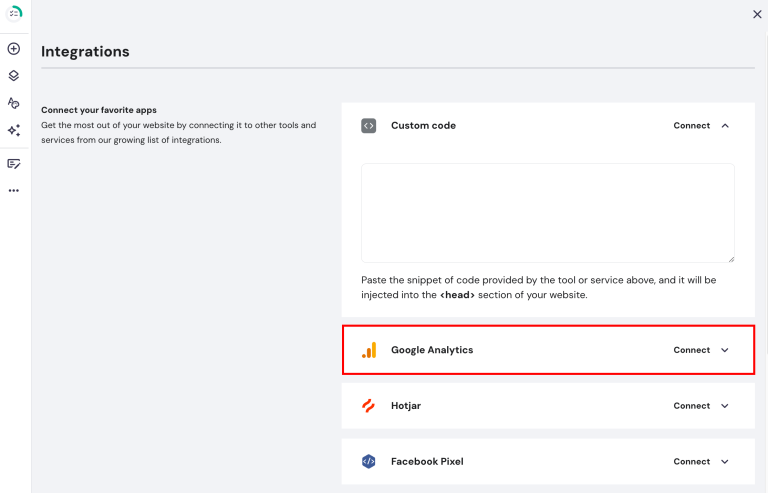Click the Google Analytics logo icon
Viewport: 768px width, 493px height.
[369, 350]
